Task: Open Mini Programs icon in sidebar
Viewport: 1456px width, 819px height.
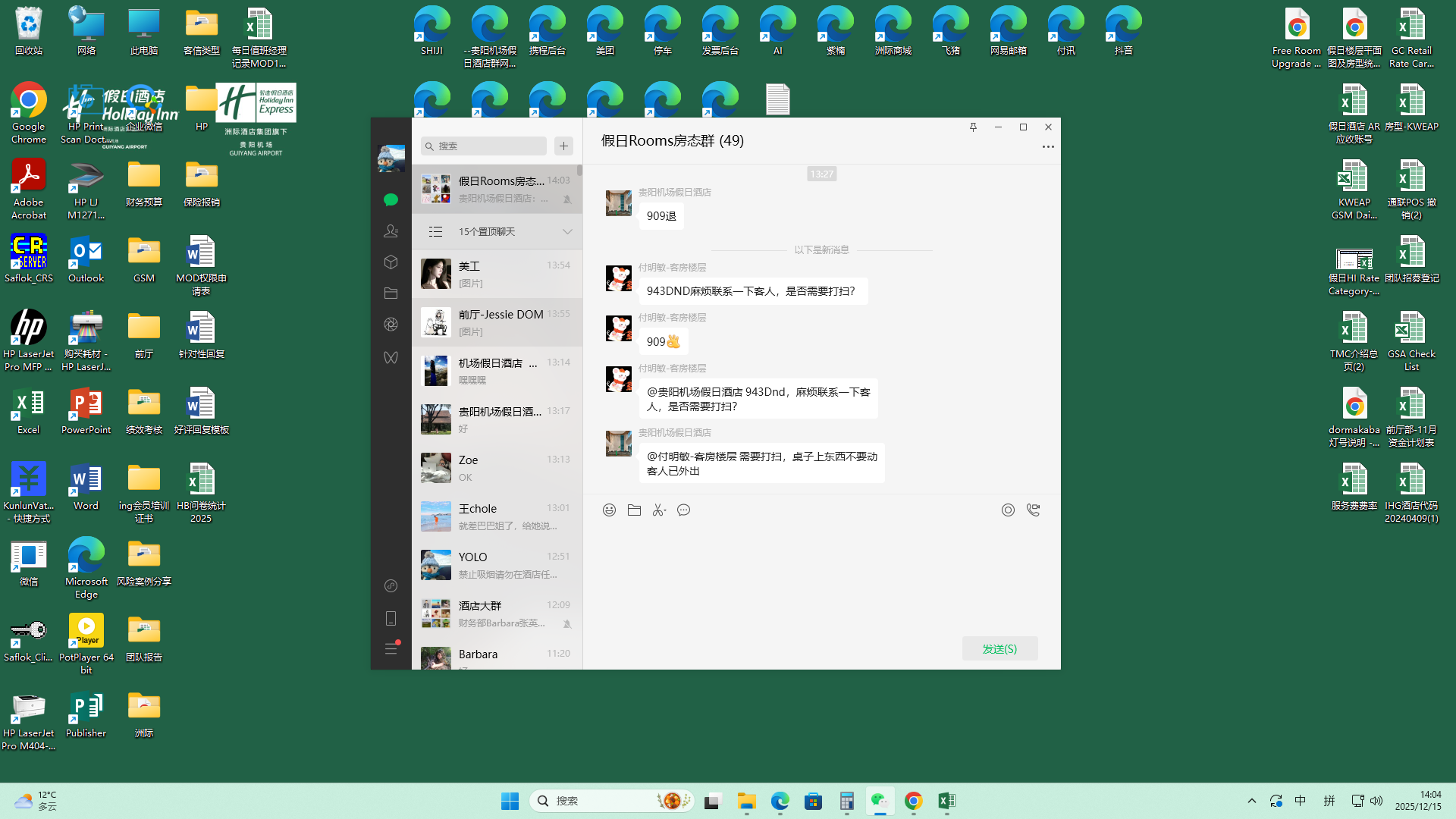Action: 391,585
